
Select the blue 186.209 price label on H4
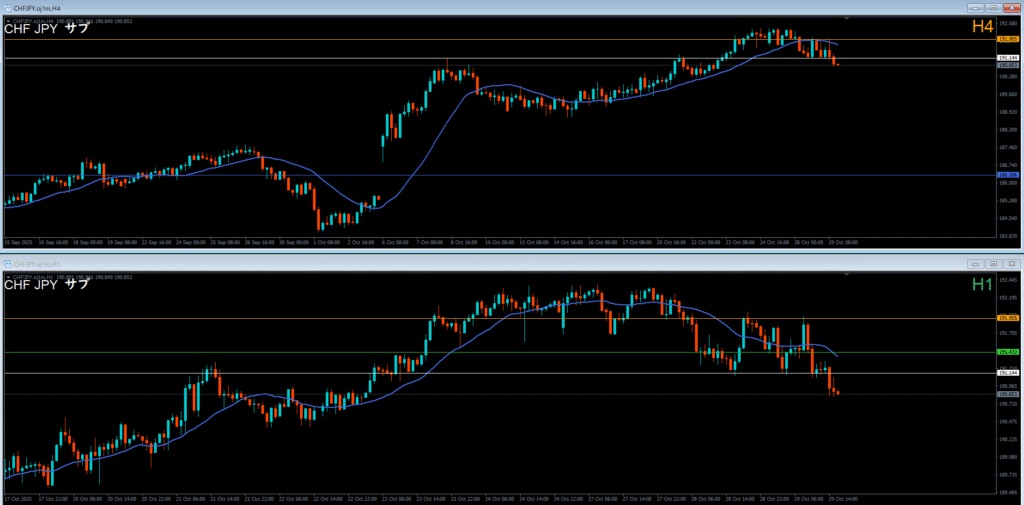click(1008, 175)
